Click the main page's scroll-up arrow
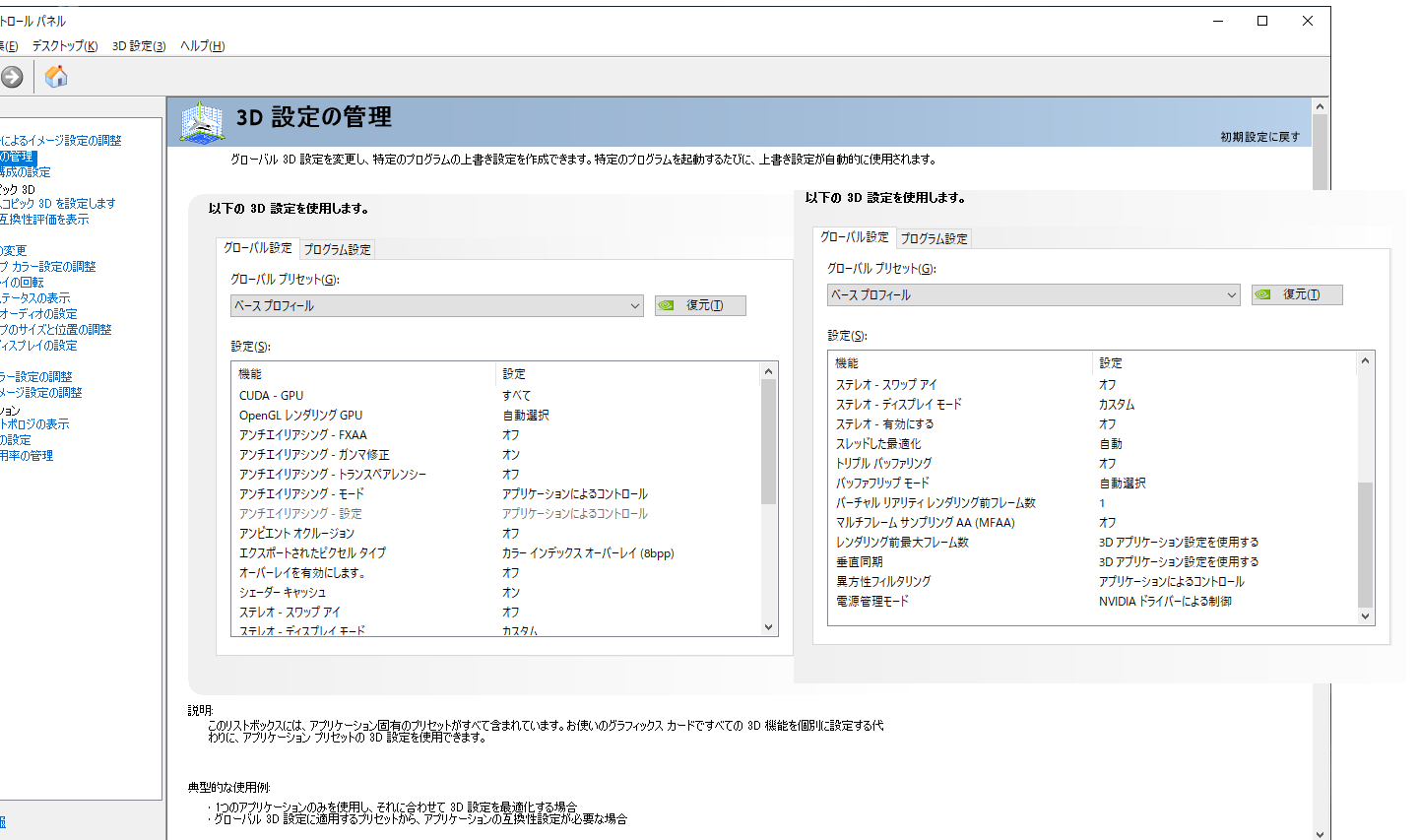Screen dimensions: 1419x840 1322,106
